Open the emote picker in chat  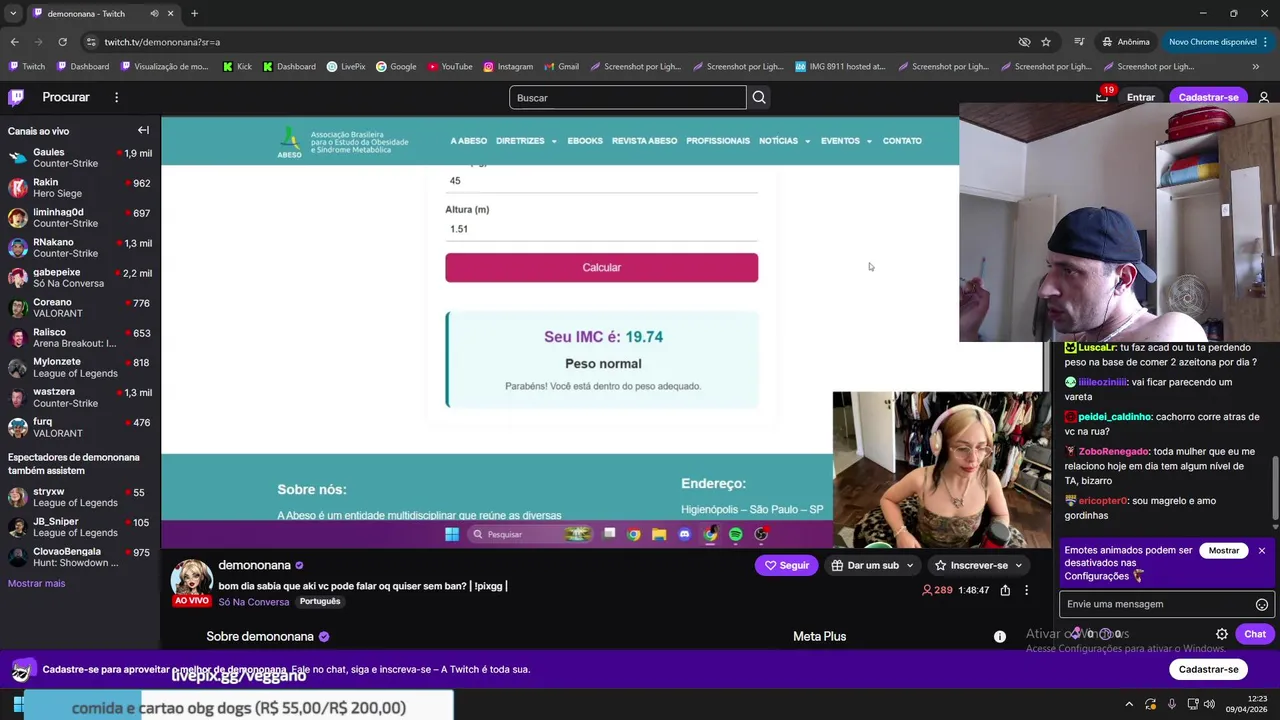(1262, 604)
